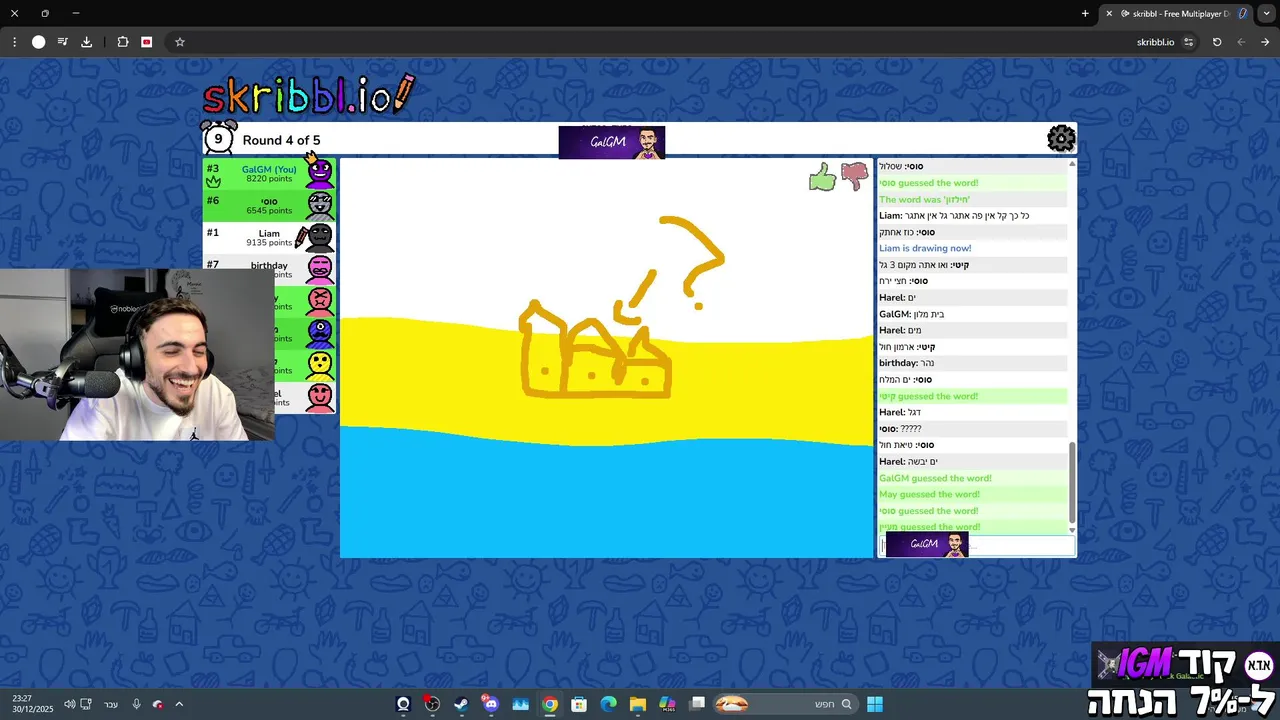Viewport: 1280px width, 720px height.
Task: Click the yellow player avatar
Action: [320, 364]
